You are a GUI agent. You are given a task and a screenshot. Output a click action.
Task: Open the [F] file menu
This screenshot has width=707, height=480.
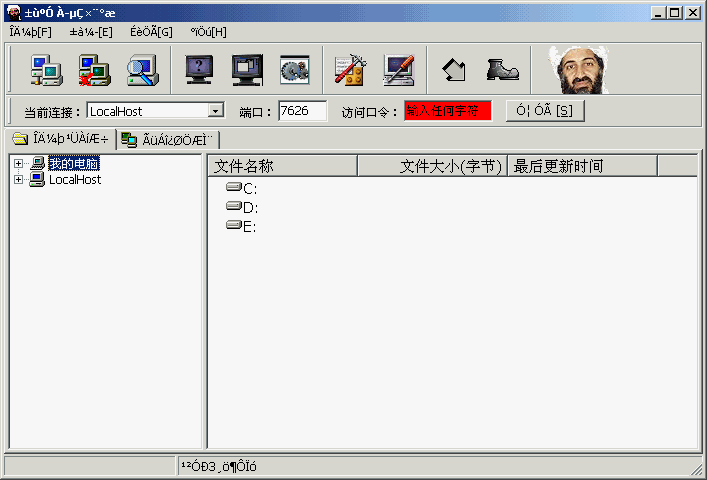point(30,32)
